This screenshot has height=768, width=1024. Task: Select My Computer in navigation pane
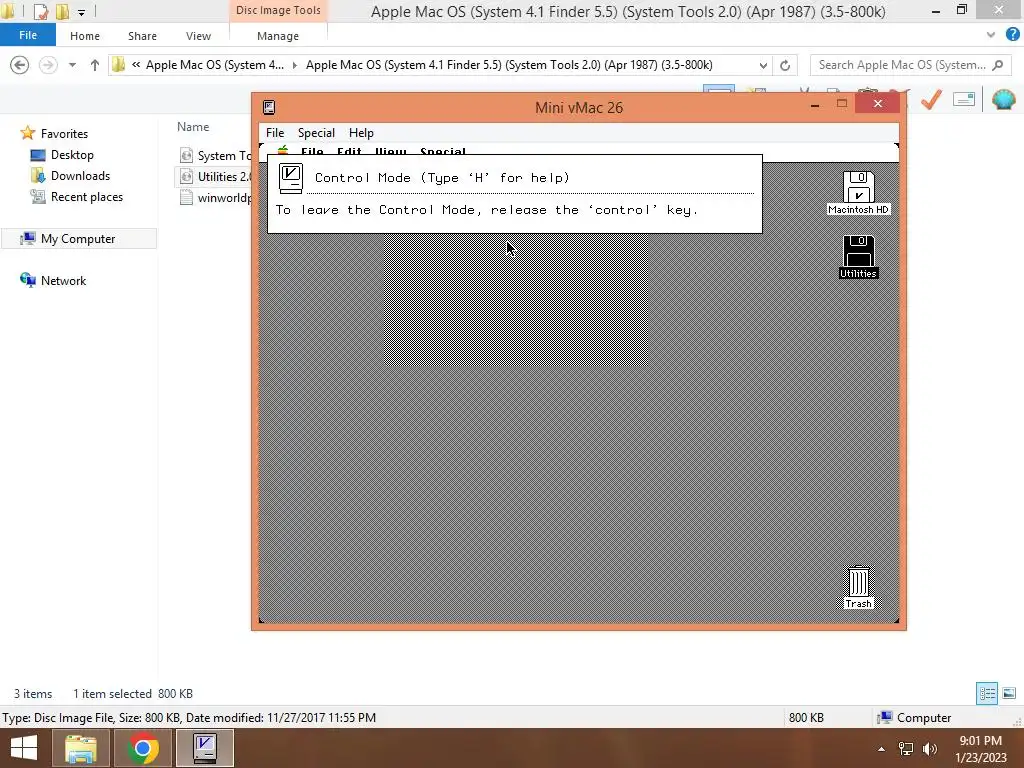pyautogui.click(x=78, y=239)
